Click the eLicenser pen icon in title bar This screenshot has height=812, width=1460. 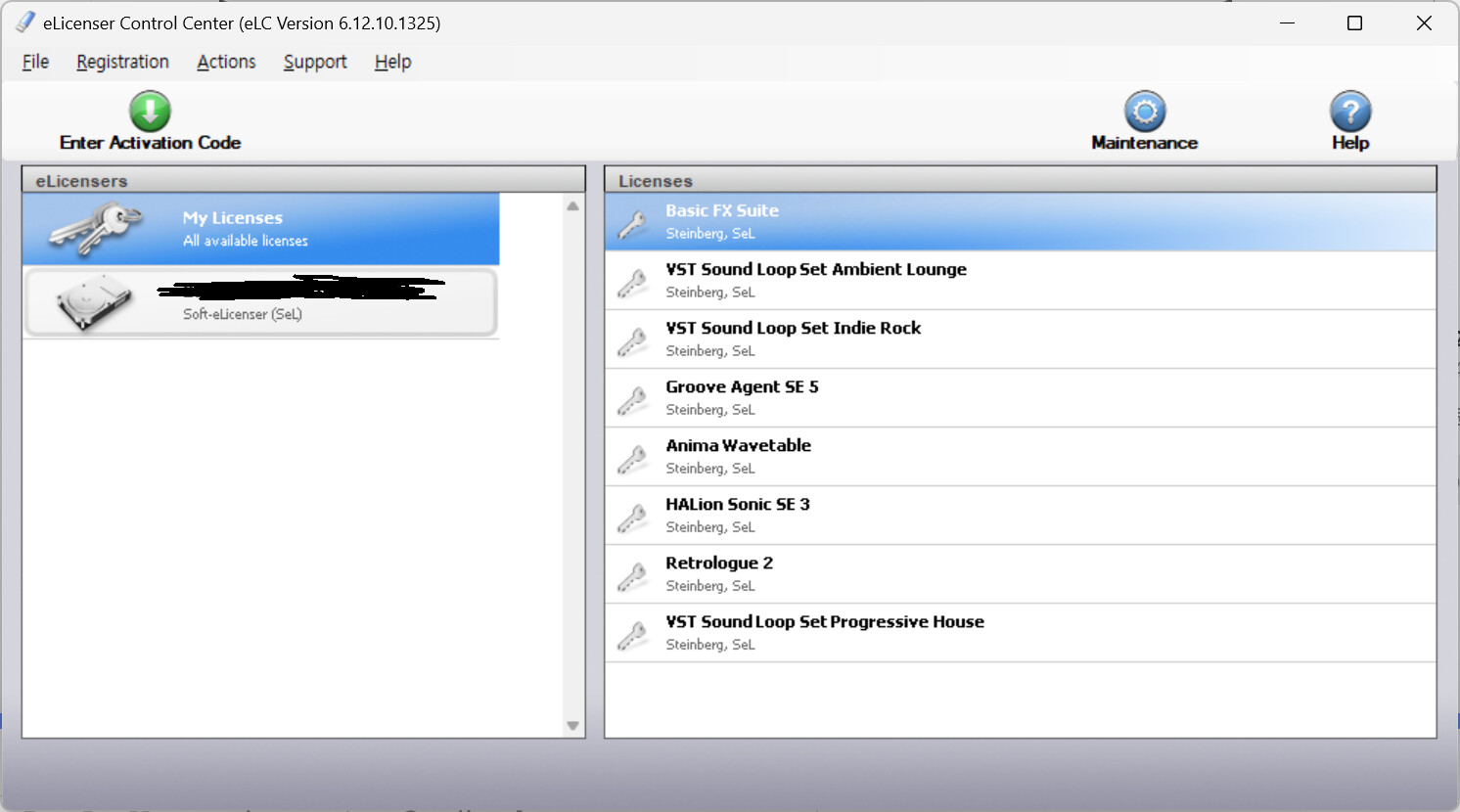pyautogui.click(x=25, y=22)
